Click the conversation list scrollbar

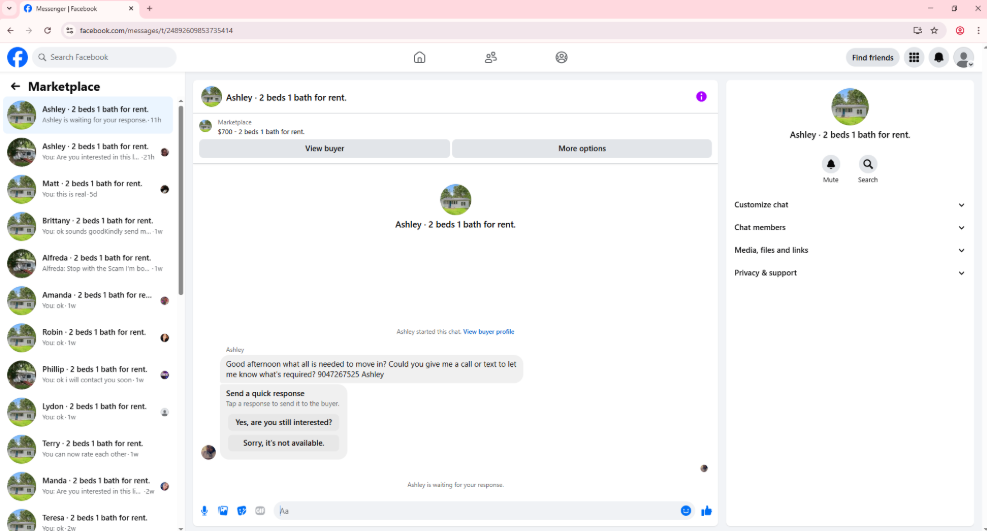181,198
